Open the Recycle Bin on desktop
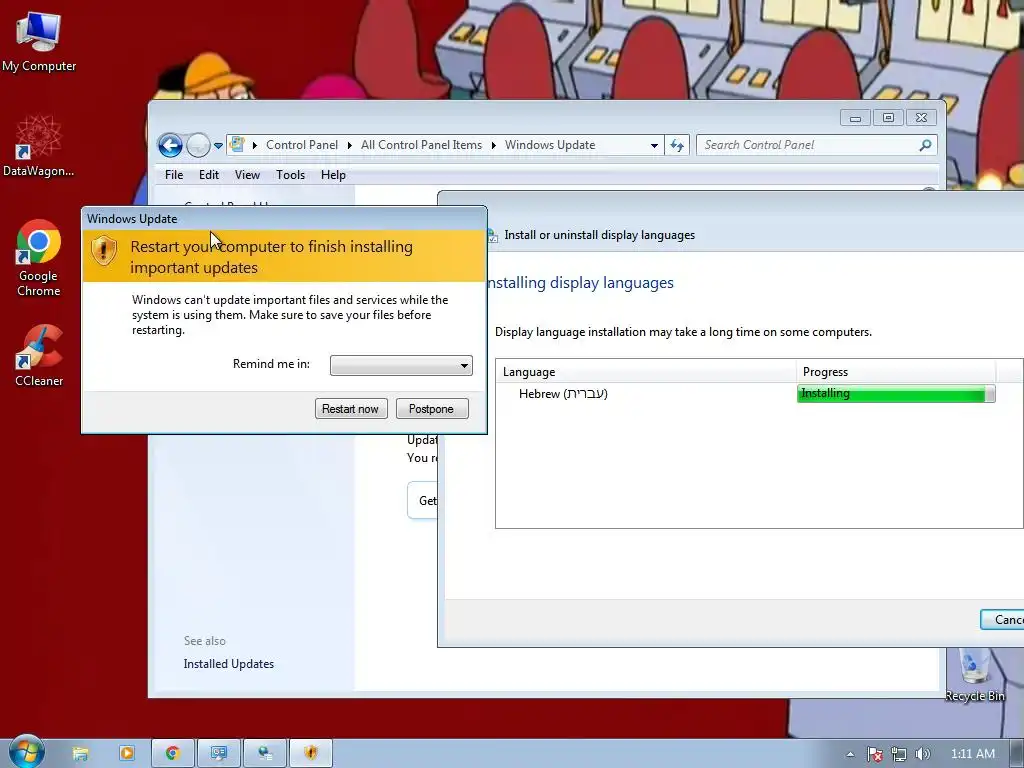Viewport: 1024px width, 768px height. [x=974, y=676]
